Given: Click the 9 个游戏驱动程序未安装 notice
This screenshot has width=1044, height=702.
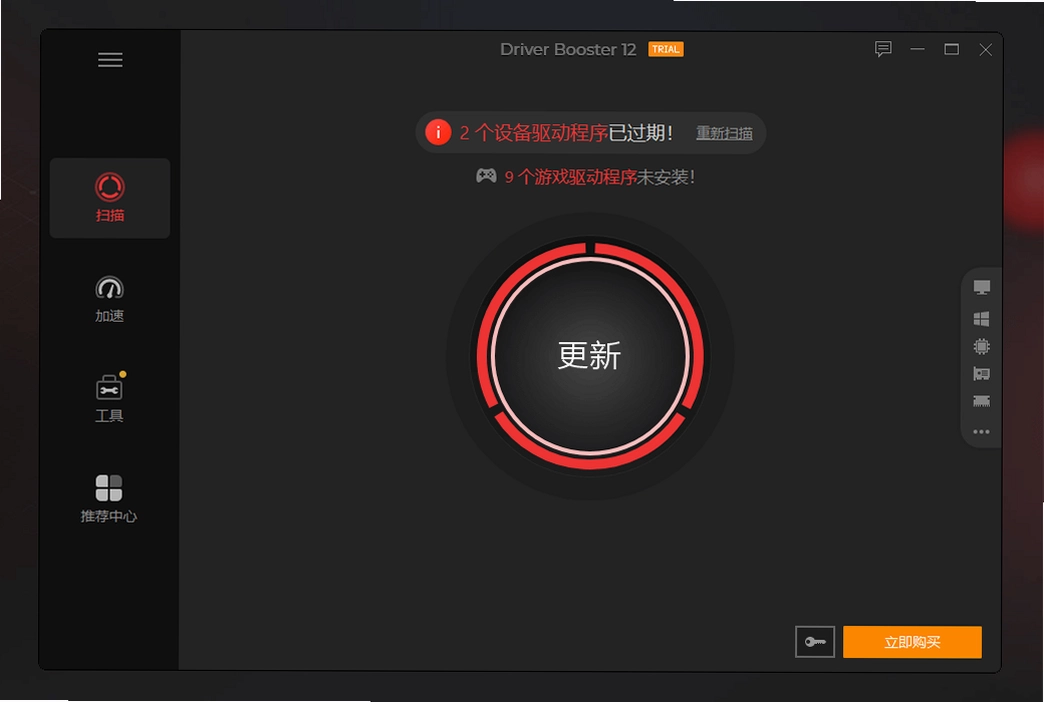Looking at the screenshot, I should 599,177.
